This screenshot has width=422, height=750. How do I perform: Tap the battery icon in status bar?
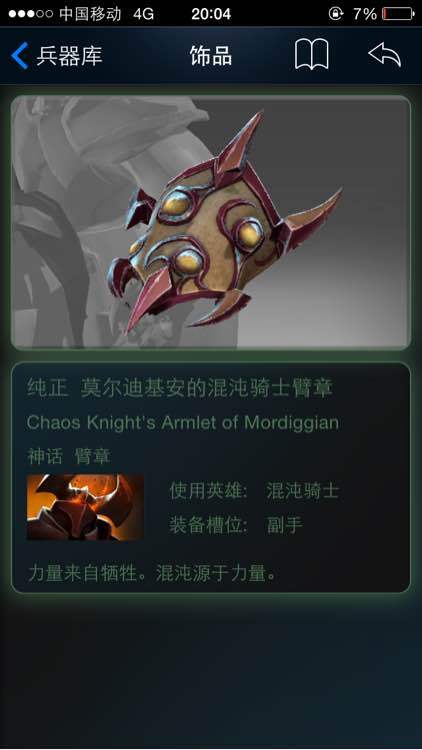click(x=399, y=14)
